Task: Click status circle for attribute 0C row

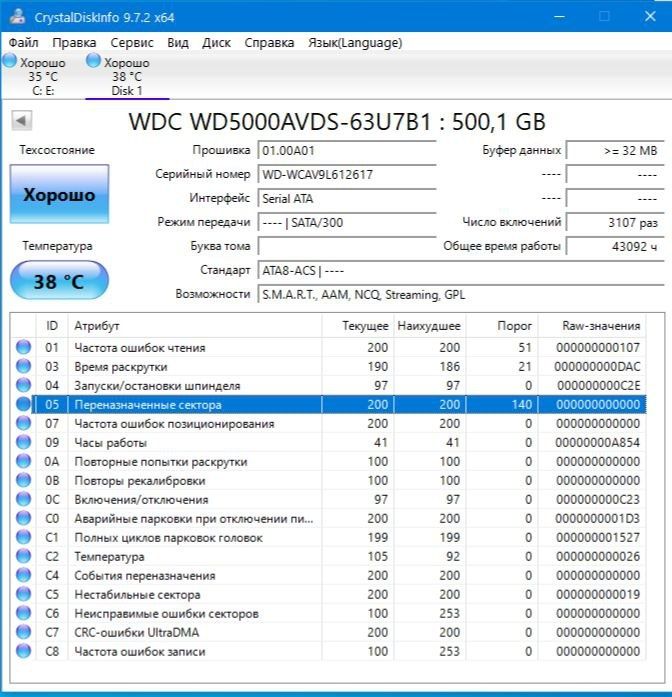Action: click(x=23, y=499)
